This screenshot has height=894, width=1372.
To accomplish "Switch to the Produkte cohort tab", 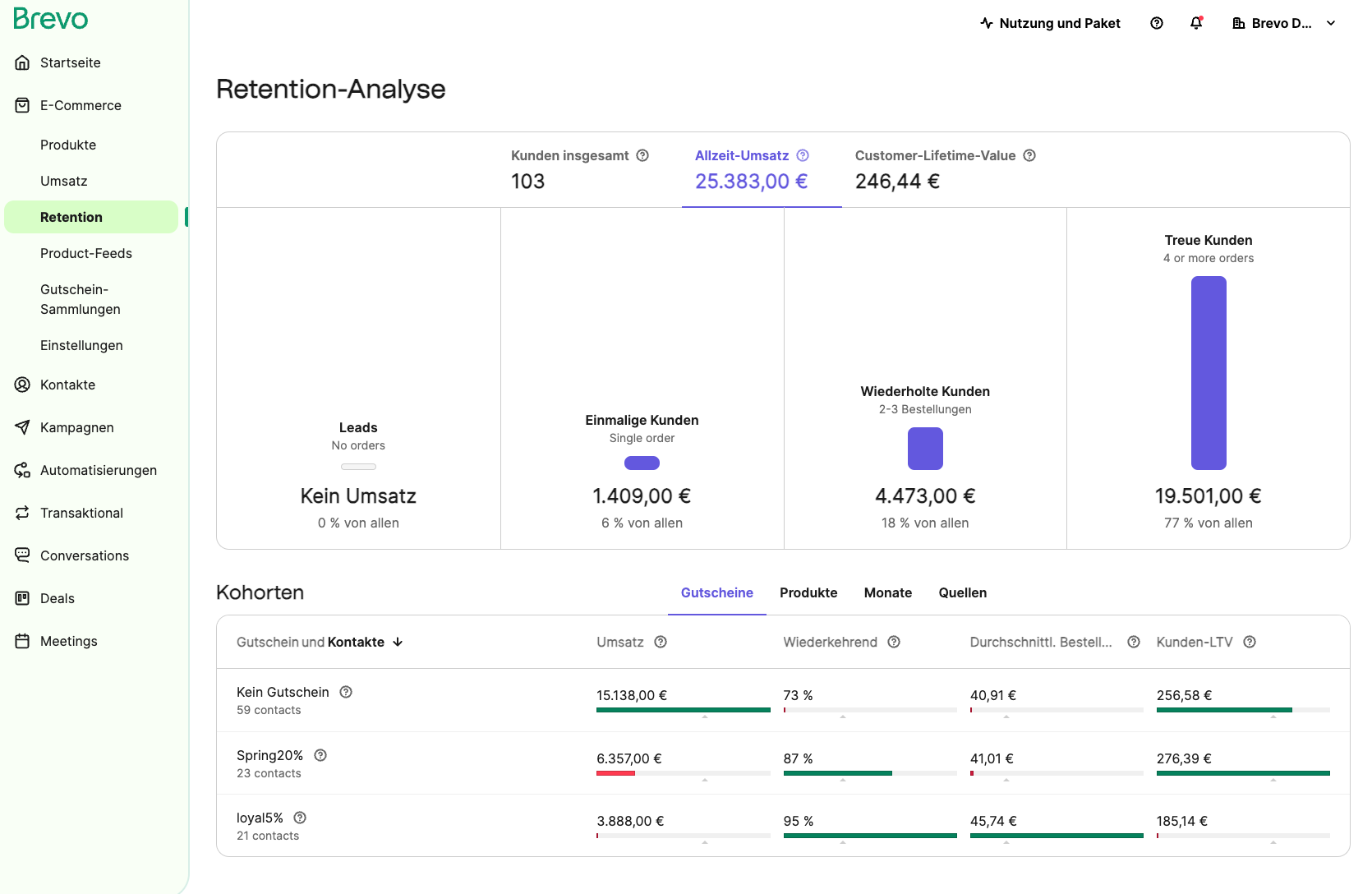I will [x=808, y=592].
